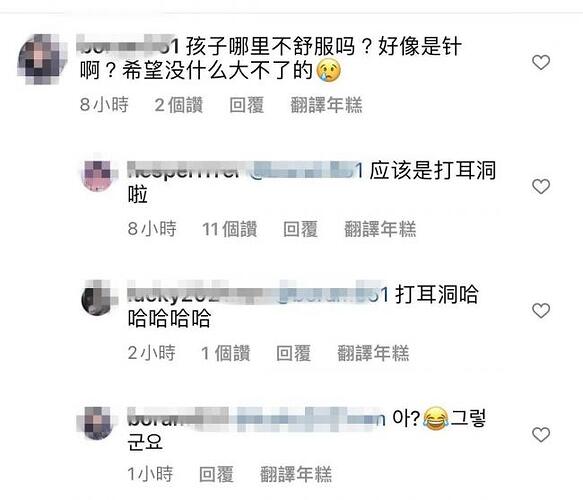Translate the Korean 그렇군요 reply
583x500 pixels.
pyautogui.click(x=296, y=474)
